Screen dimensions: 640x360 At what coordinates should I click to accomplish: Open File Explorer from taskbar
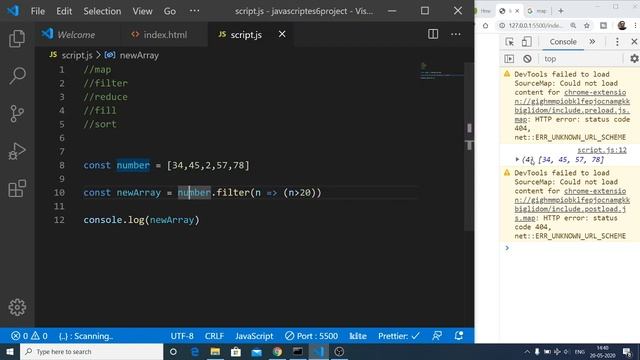215,351
